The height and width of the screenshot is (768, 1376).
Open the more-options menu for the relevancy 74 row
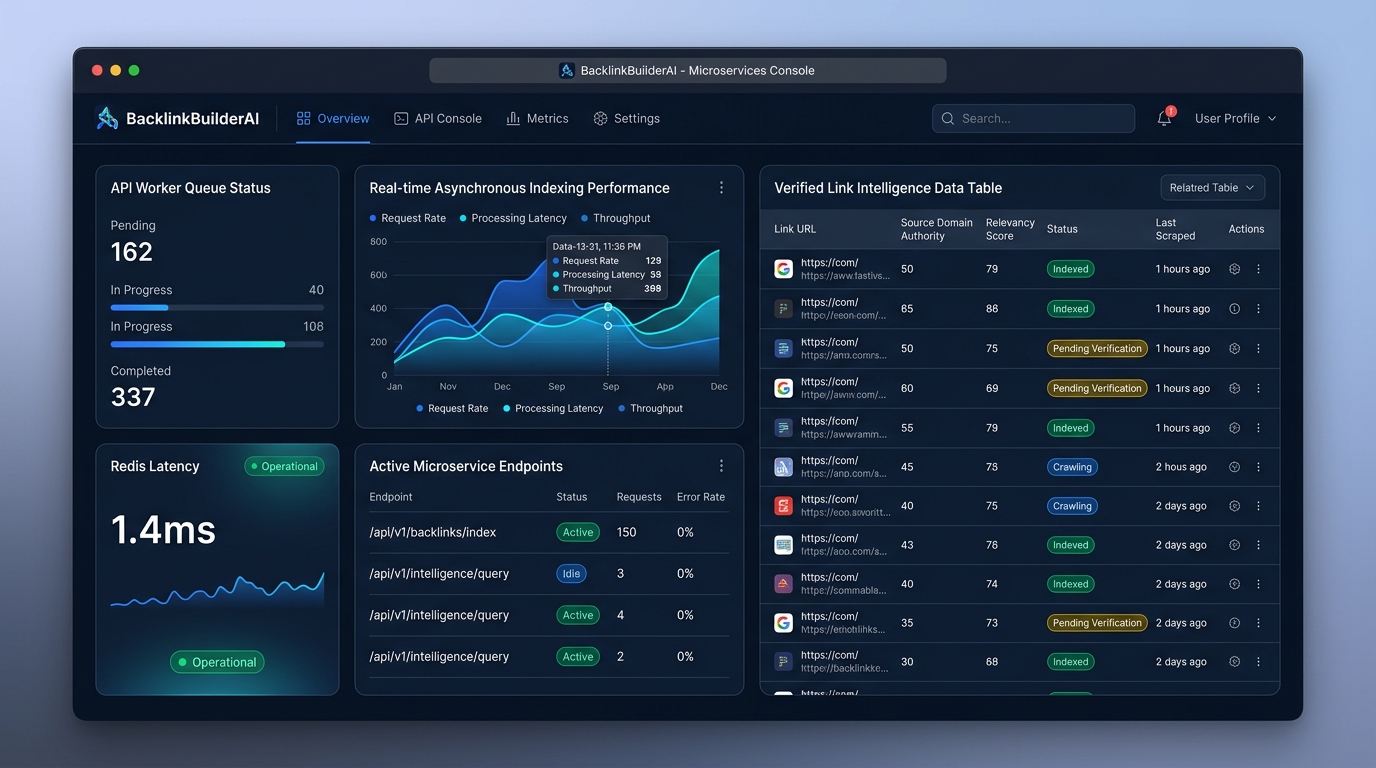coord(1258,584)
